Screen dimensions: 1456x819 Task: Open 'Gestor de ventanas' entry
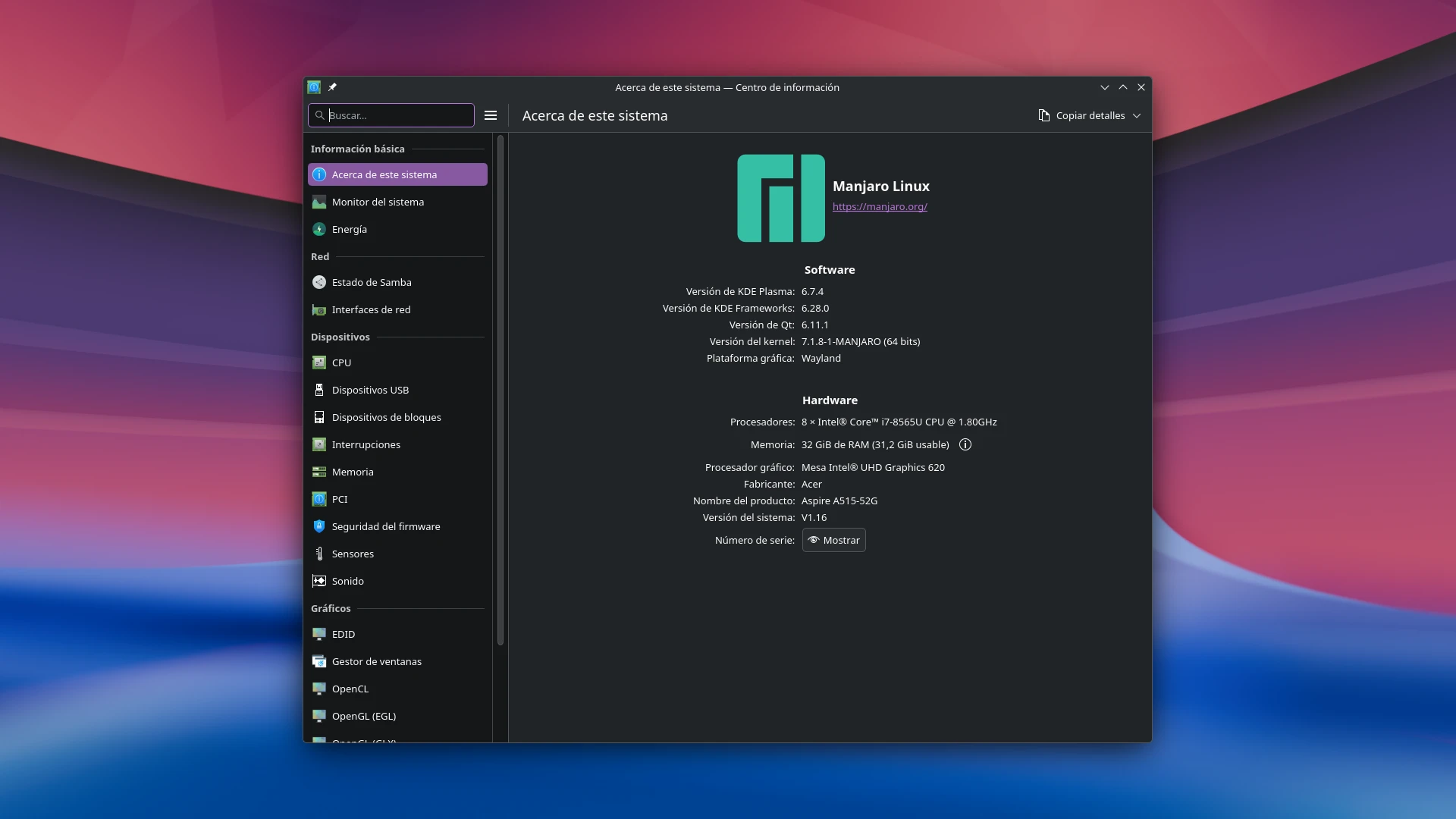pos(397,661)
